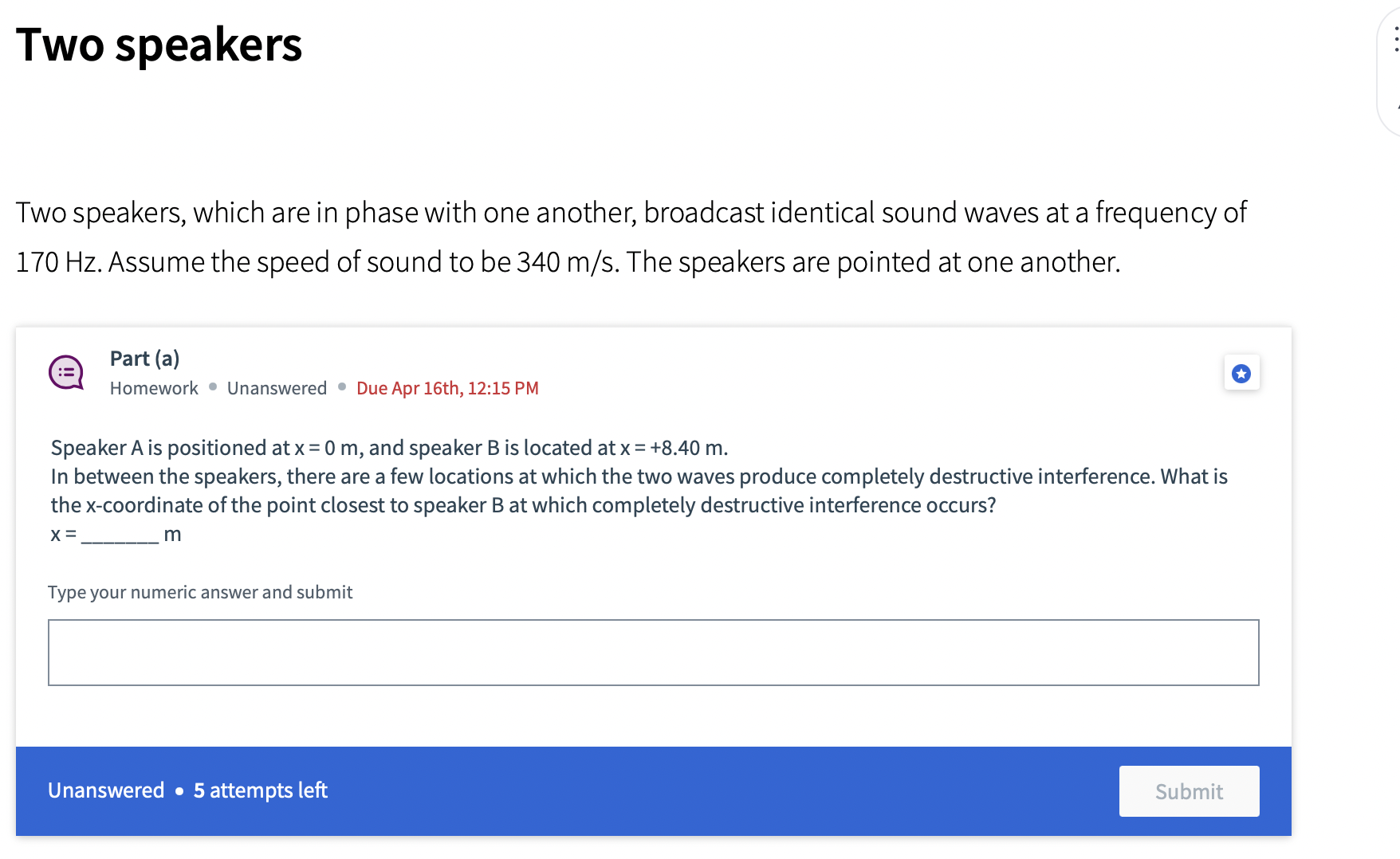Click the Unanswered status label
Viewport: 1400px width, 859px height.
(x=277, y=388)
